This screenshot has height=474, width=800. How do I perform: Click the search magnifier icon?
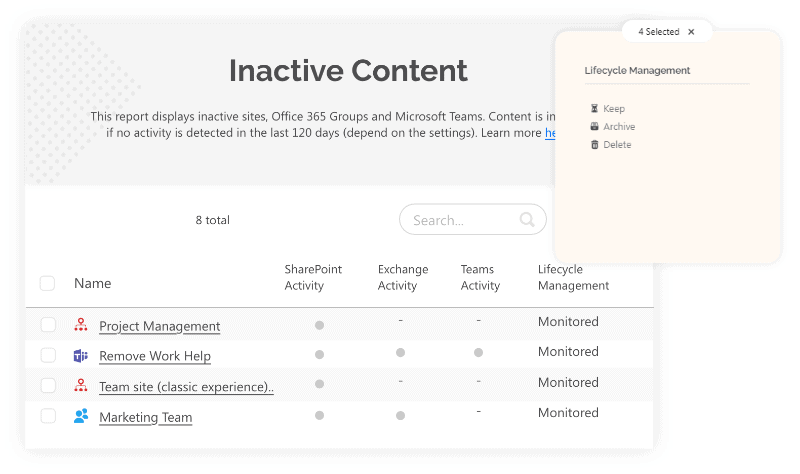click(527, 220)
